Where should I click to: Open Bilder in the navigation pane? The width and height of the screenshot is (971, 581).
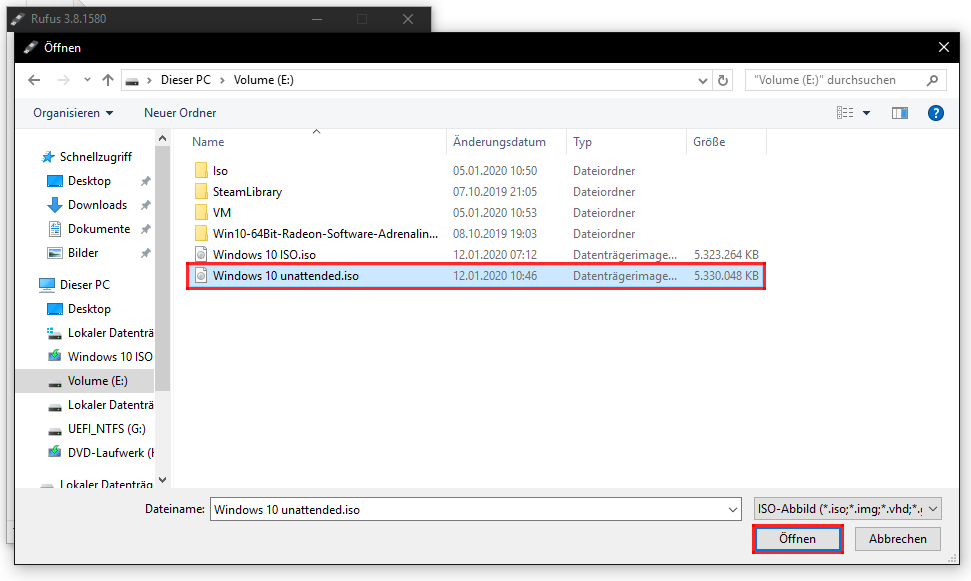(83, 253)
